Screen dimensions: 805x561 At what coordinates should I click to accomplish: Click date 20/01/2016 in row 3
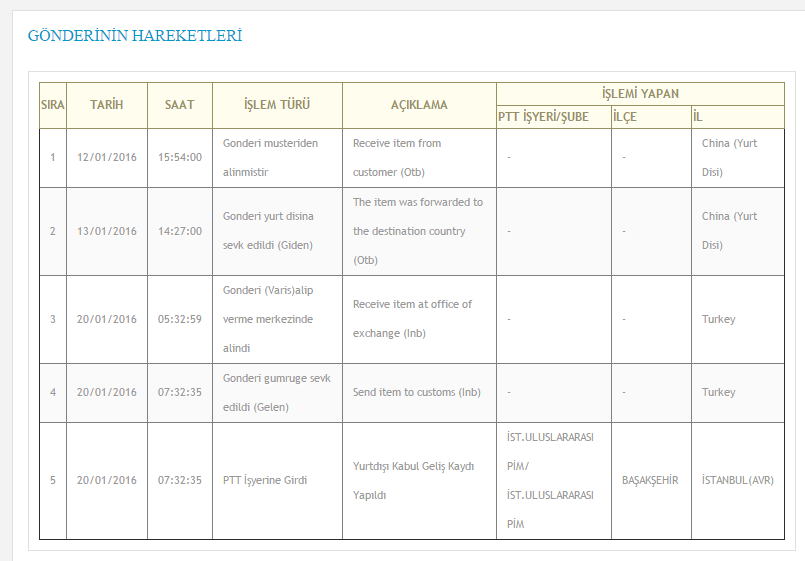point(107,319)
